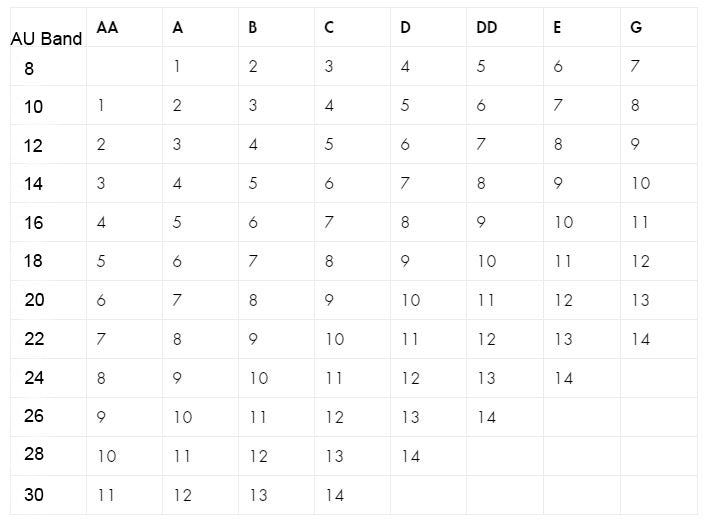This screenshot has width=715, height=526.
Task: Click value 1 in band 10 AA column
Action: [x=101, y=105]
